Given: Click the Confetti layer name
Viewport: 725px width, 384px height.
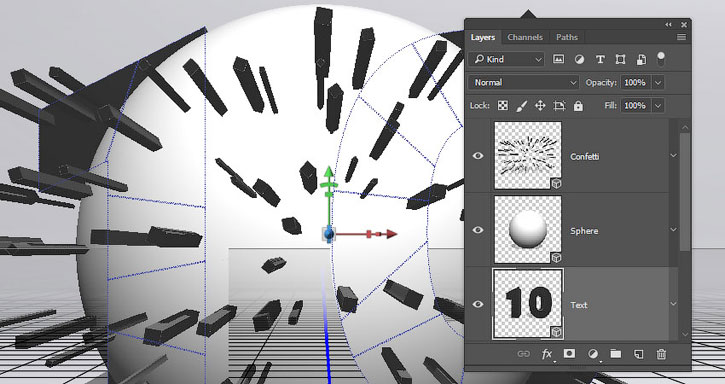Looking at the screenshot, I should (x=584, y=157).
